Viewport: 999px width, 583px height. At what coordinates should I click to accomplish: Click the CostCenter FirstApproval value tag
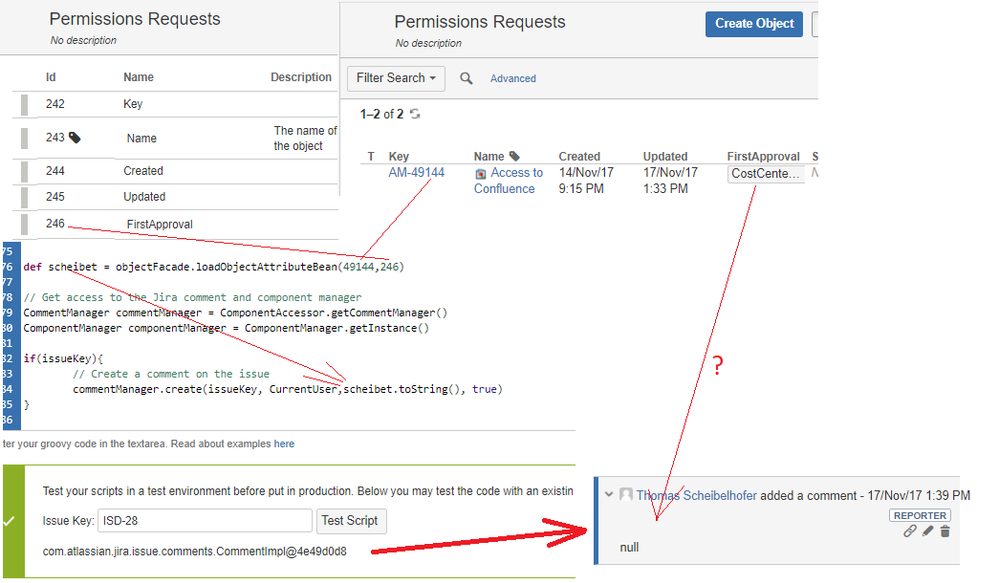coord(766,174)
